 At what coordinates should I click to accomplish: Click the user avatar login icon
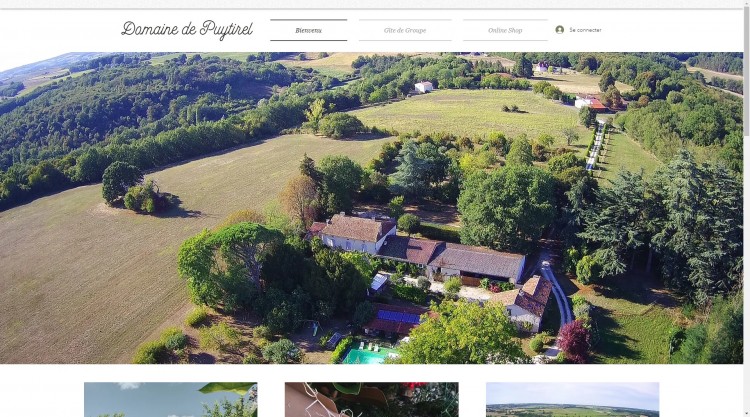(x=559, y=30)
